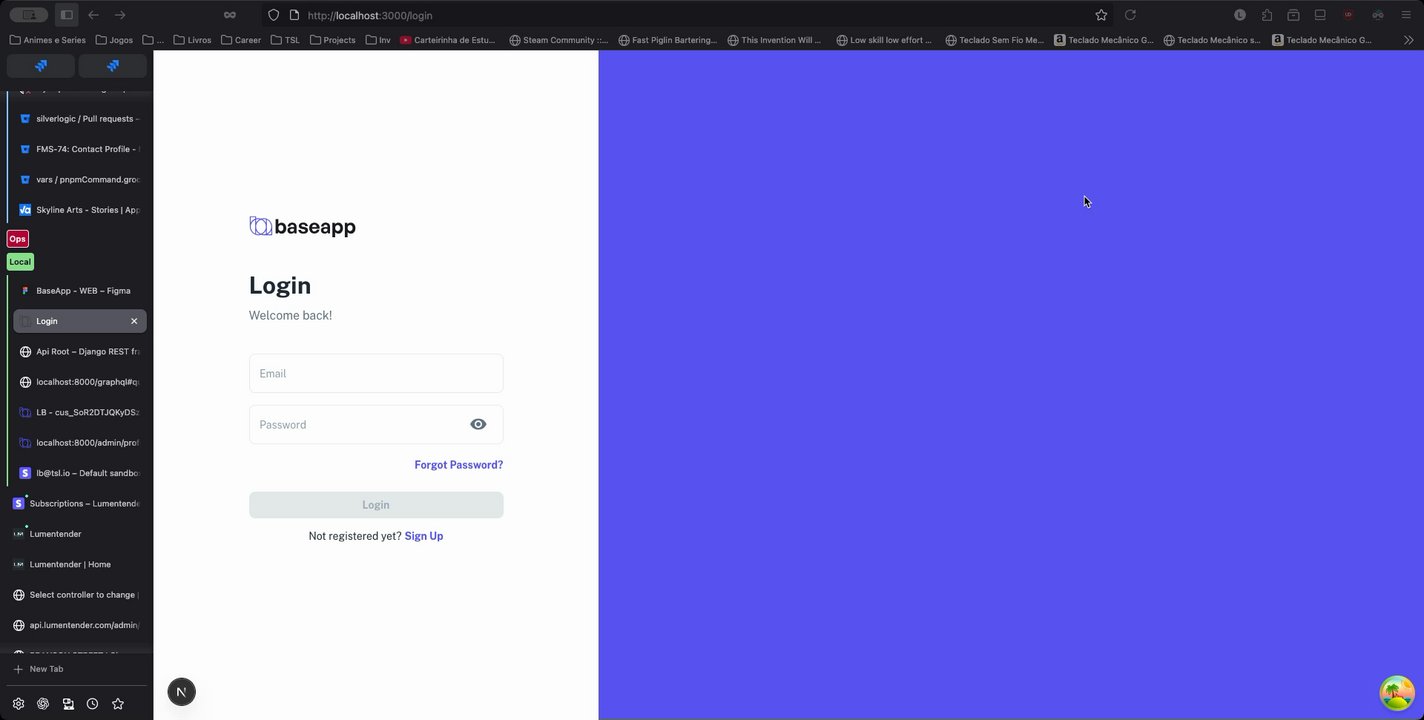This screenshot has width=1424, height=720.
Task: Open the Firefox hamburger application menu
Action: click(x=1406, y=15)
